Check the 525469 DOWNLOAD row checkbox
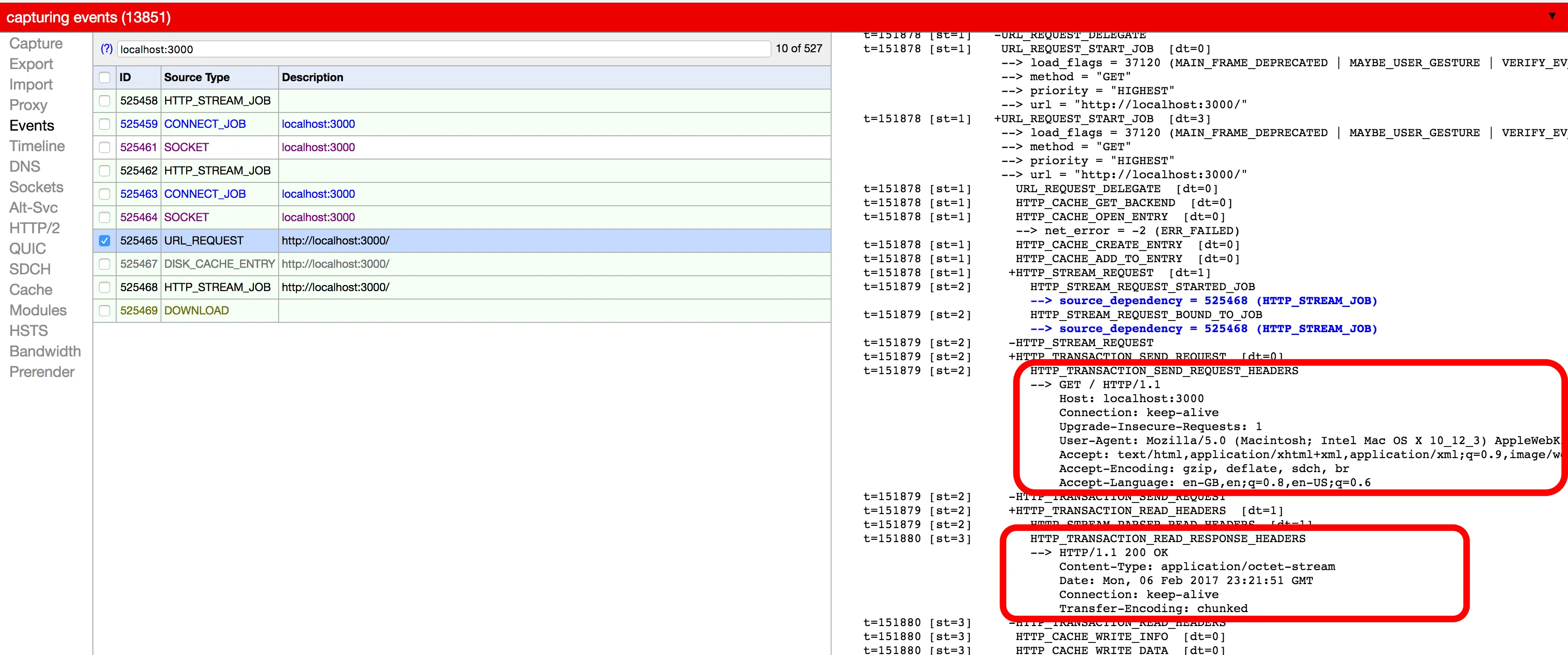The height and width of the screenshot is (655, 1568). pyautogui.click(x=105, y=310)
